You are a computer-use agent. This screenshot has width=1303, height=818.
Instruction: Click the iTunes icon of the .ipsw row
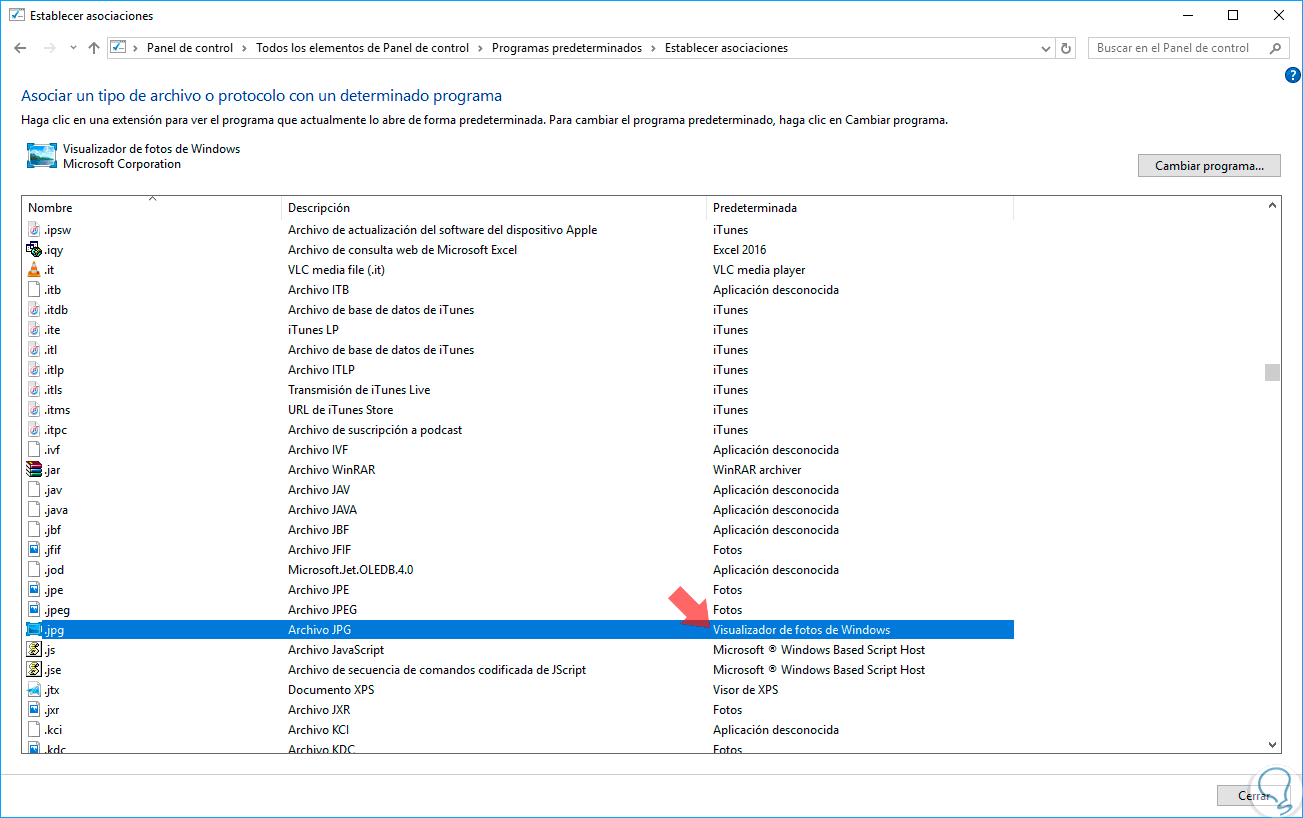point(34,230)
